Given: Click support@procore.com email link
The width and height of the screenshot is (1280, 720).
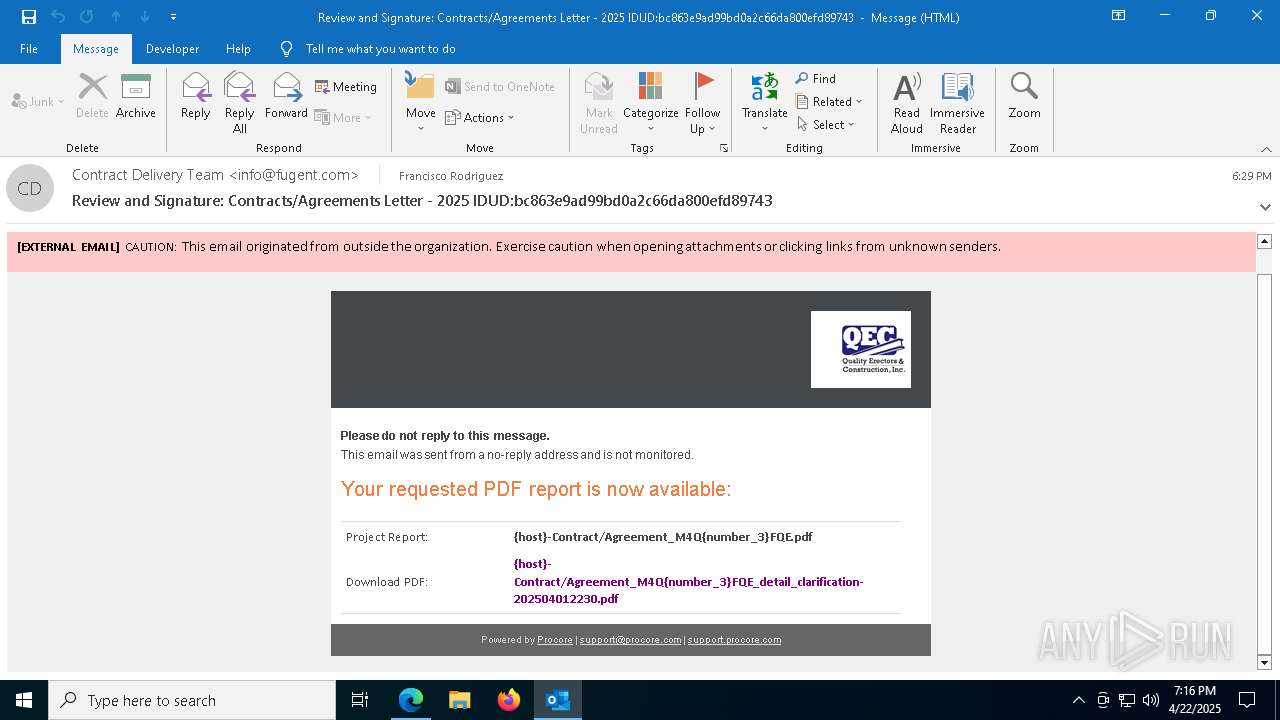Looking at the screenshot, I should click(630, 640).
